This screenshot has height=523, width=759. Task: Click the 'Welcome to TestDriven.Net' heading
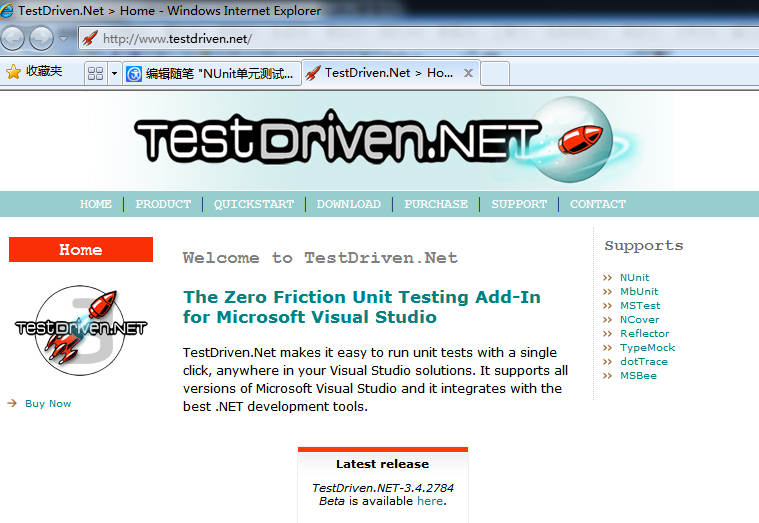pyautogui.click(x=320, y=258)
